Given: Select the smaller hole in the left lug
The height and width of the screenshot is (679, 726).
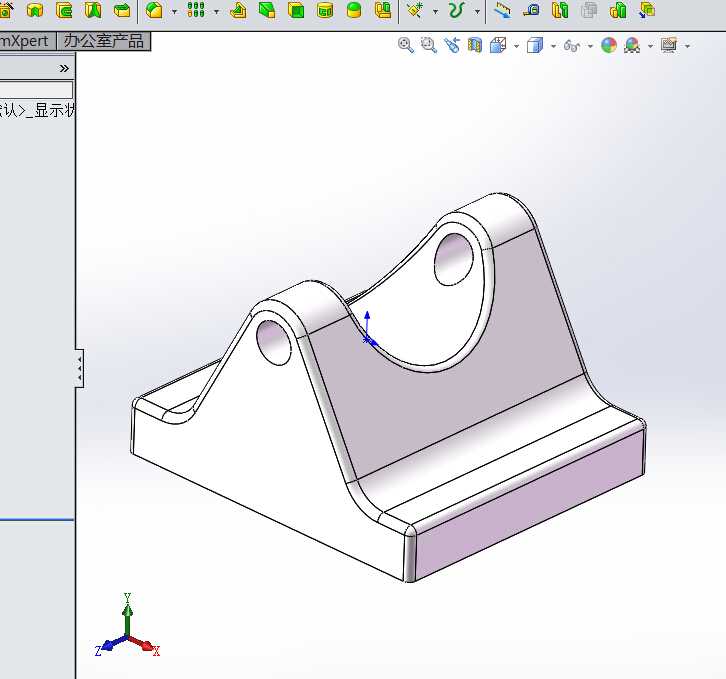Looking at the screenshot, I should click(x=274, y=342).
